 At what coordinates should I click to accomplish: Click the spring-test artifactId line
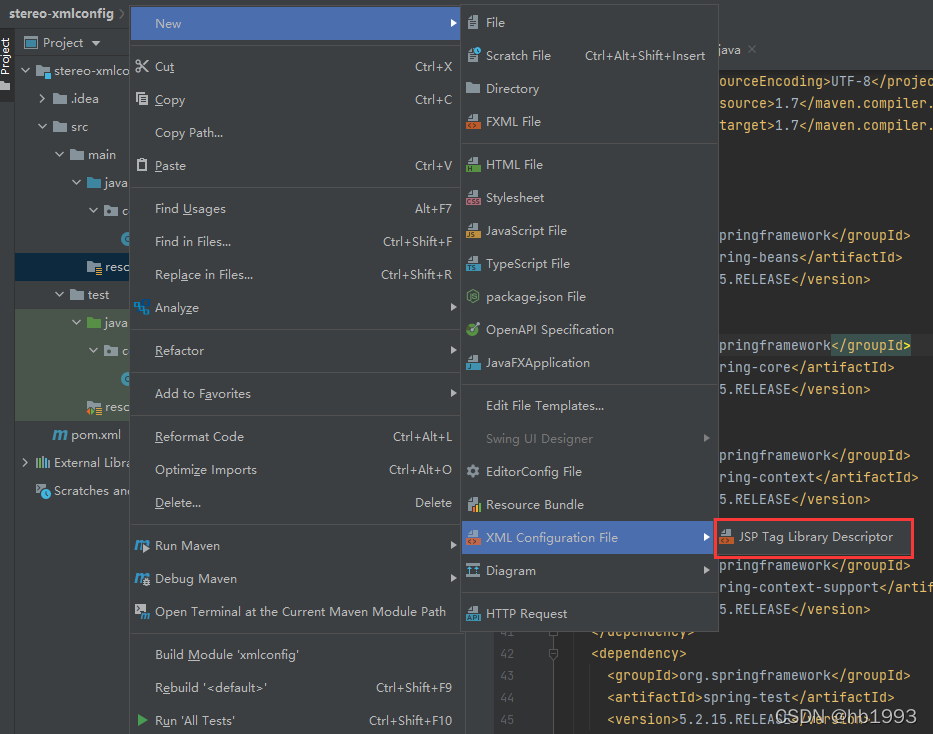[x=751, y=697]
